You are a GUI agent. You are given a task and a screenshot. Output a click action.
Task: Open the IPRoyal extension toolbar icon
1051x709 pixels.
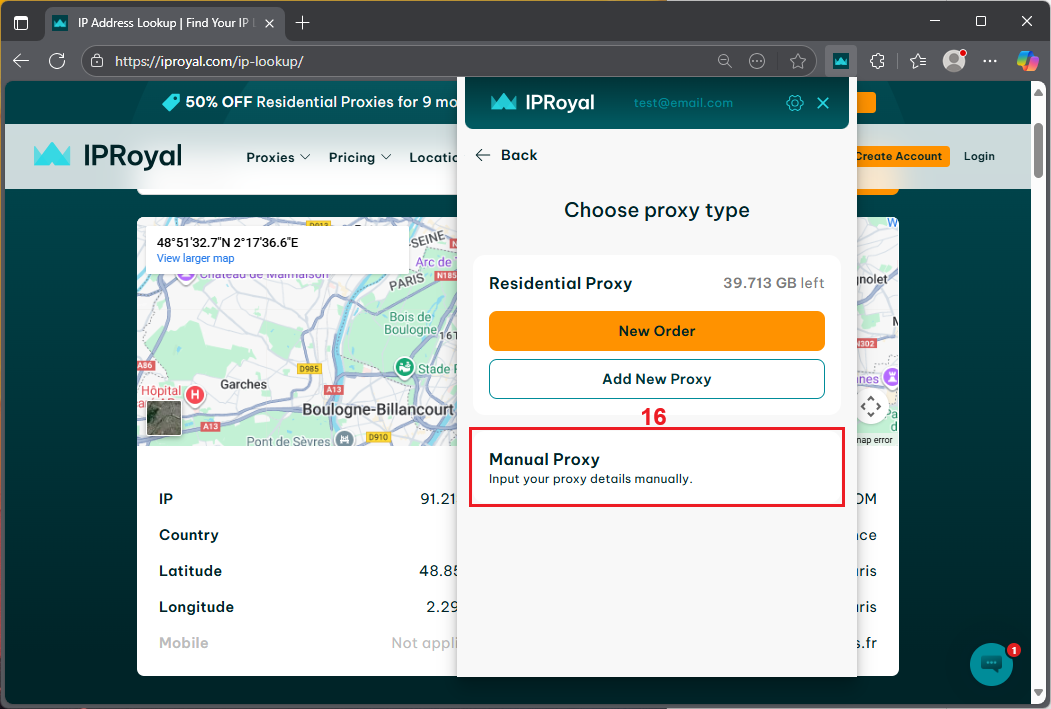coord(841,61)
